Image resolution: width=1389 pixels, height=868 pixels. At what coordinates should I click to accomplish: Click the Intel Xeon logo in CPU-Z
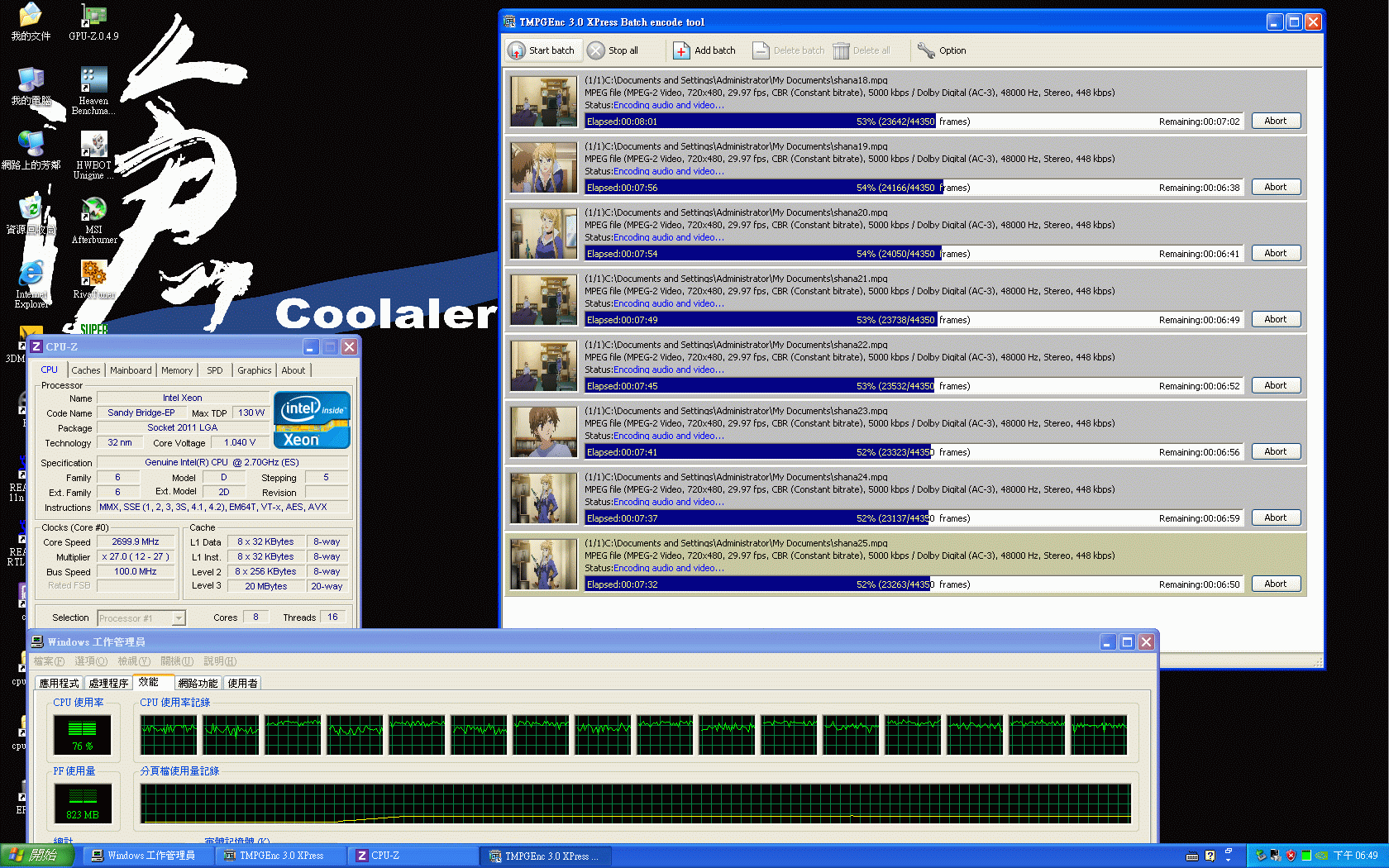tap(312, 420)
